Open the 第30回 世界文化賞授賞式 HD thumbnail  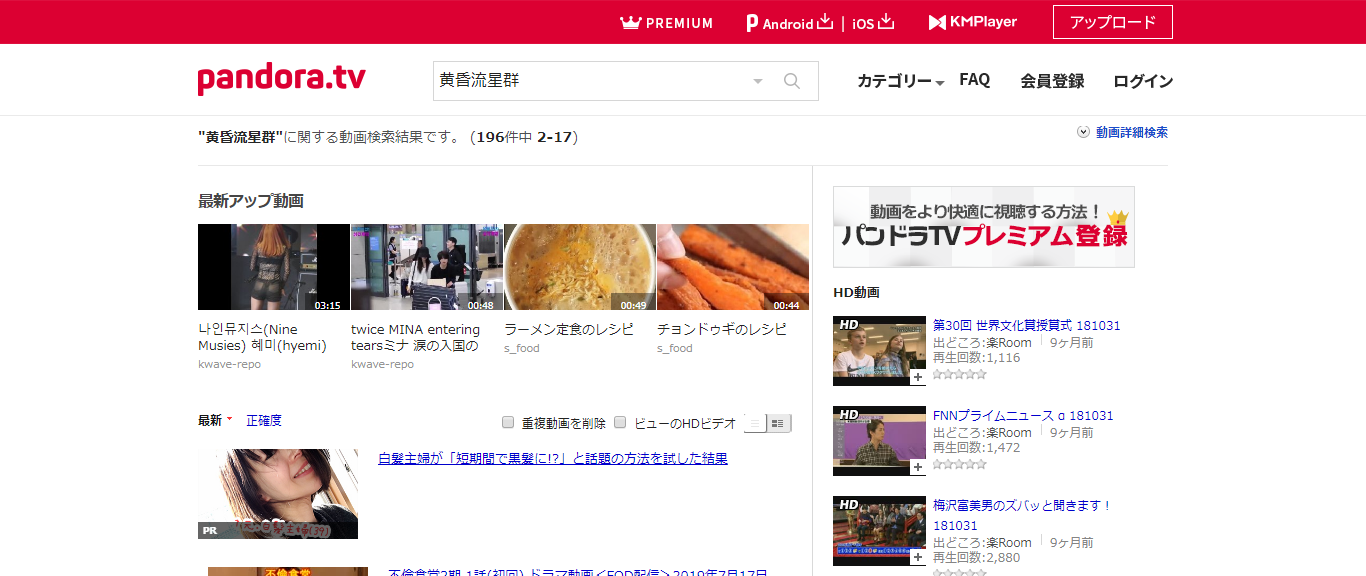coord(879,351)
